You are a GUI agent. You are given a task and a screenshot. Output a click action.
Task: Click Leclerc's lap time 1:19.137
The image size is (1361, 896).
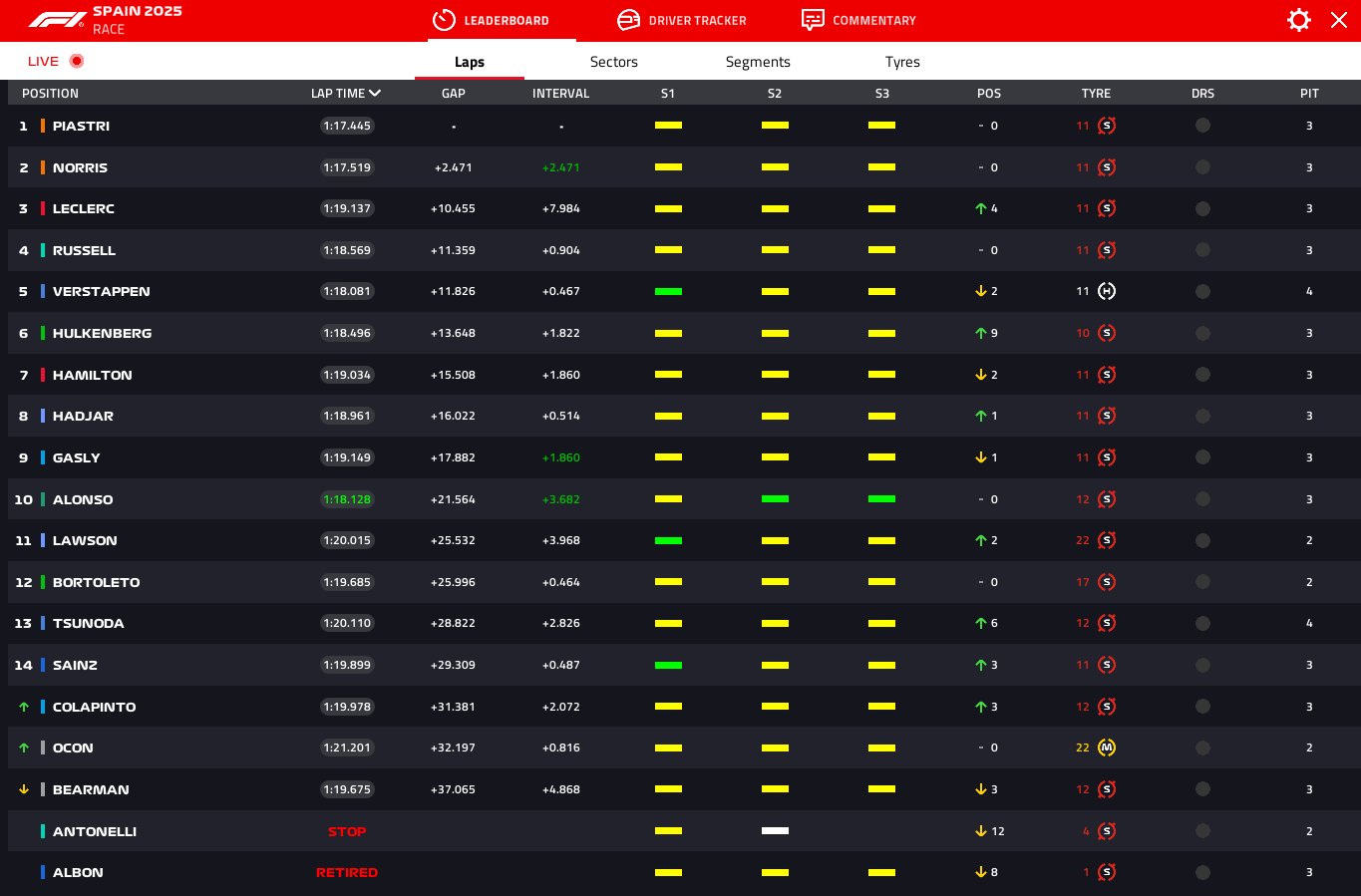[347, 208]
